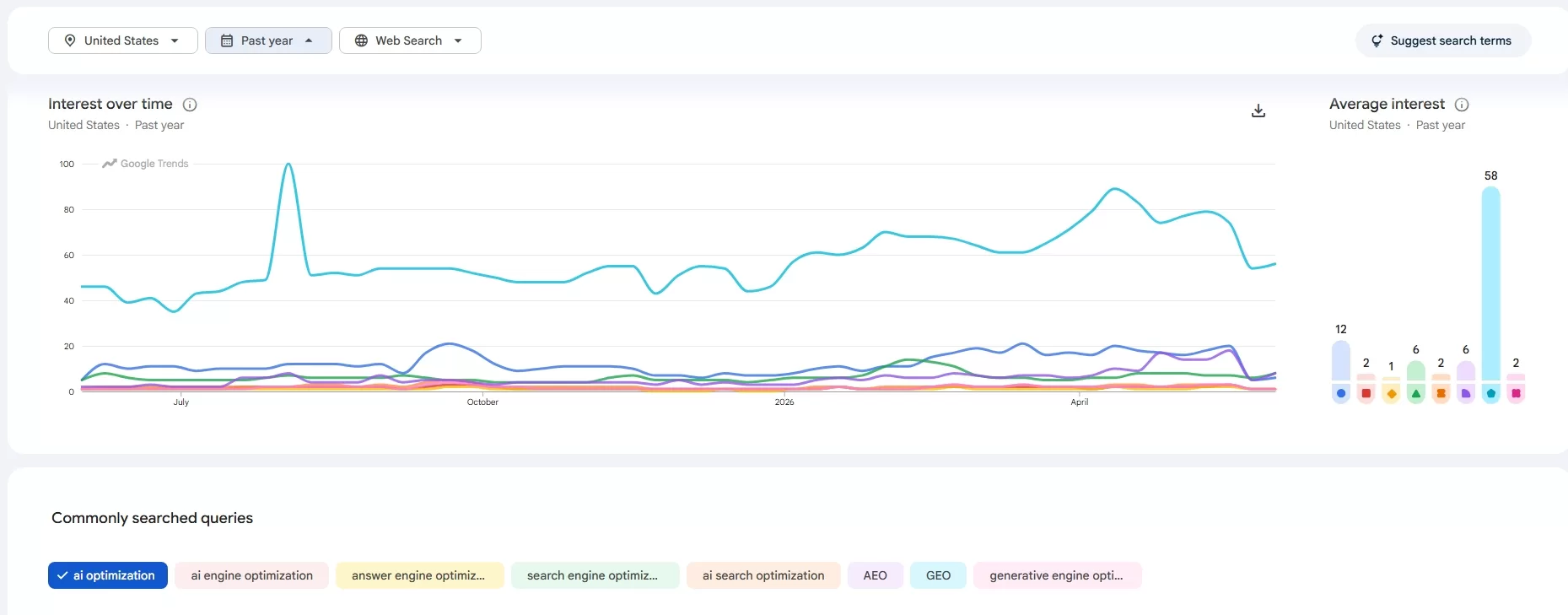Click the Commonly searched queries heading
Viewport: 1568px width, 615px height.
pyautogui.click(x=153, y=518)
